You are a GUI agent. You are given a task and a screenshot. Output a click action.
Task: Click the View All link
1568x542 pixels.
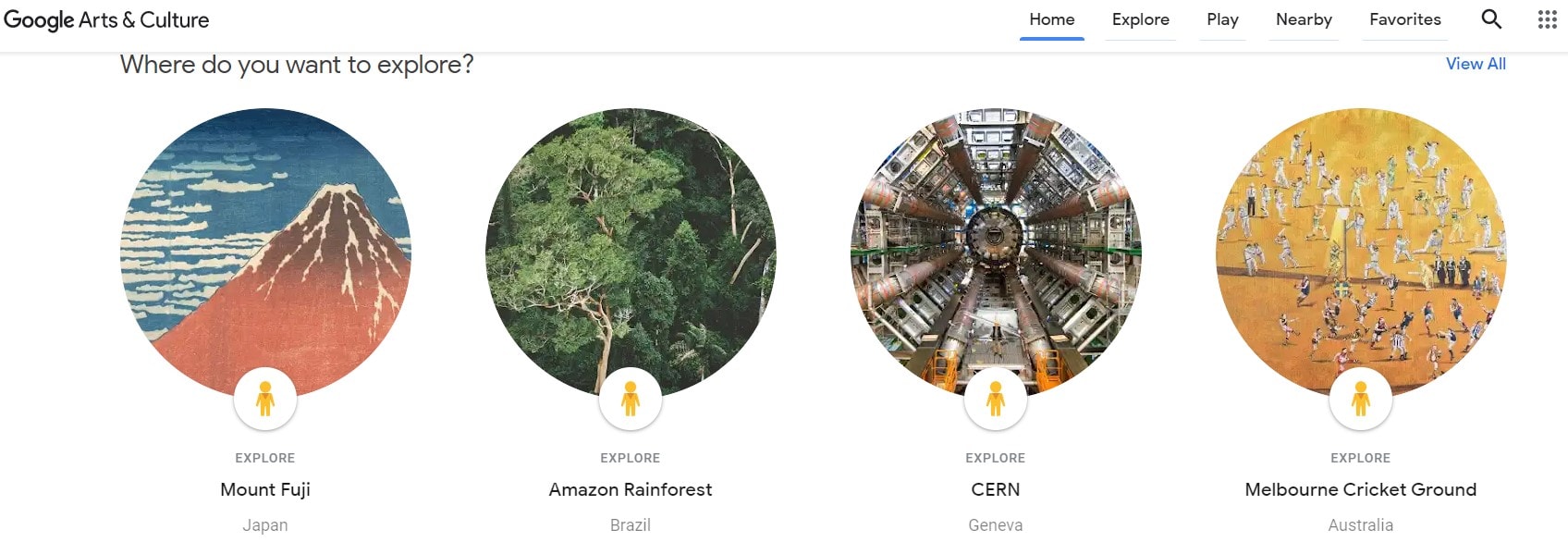pos(1476,64)
